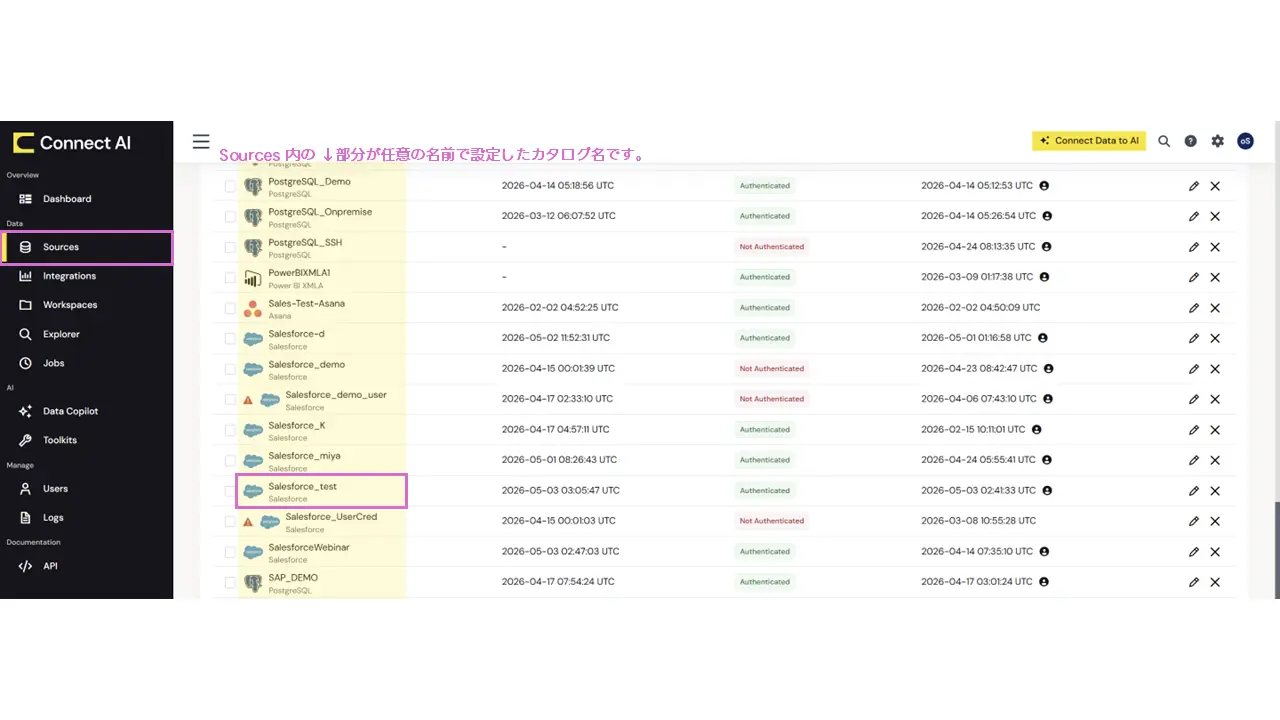Viewport: 1280px width, 720px height.
Task: Delete the SAP_DEMO source
Action: 1215,582
